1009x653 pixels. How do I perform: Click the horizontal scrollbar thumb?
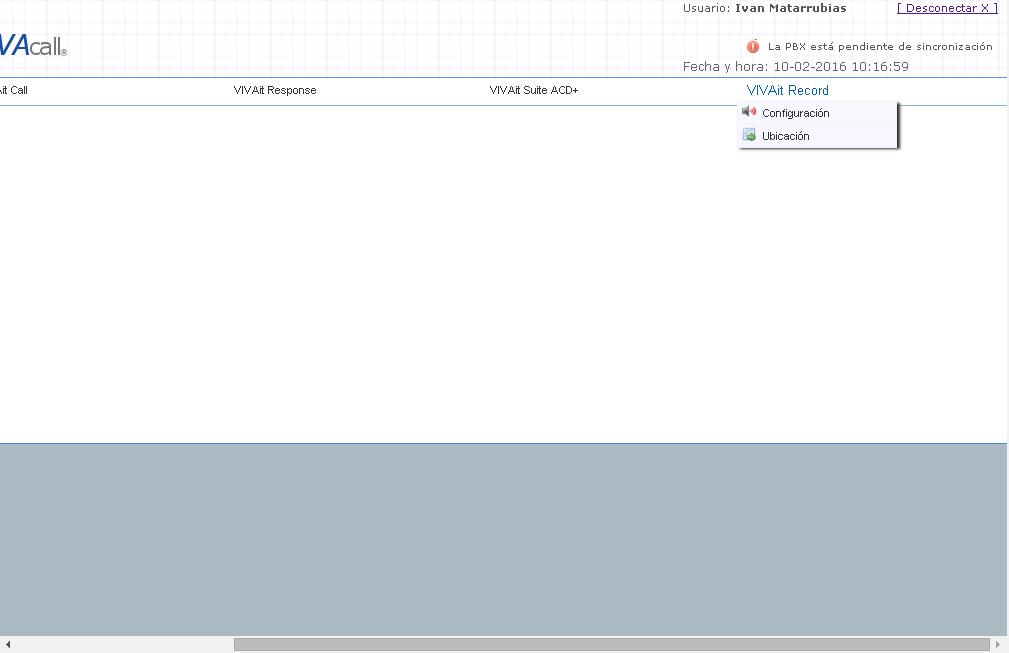611,645
